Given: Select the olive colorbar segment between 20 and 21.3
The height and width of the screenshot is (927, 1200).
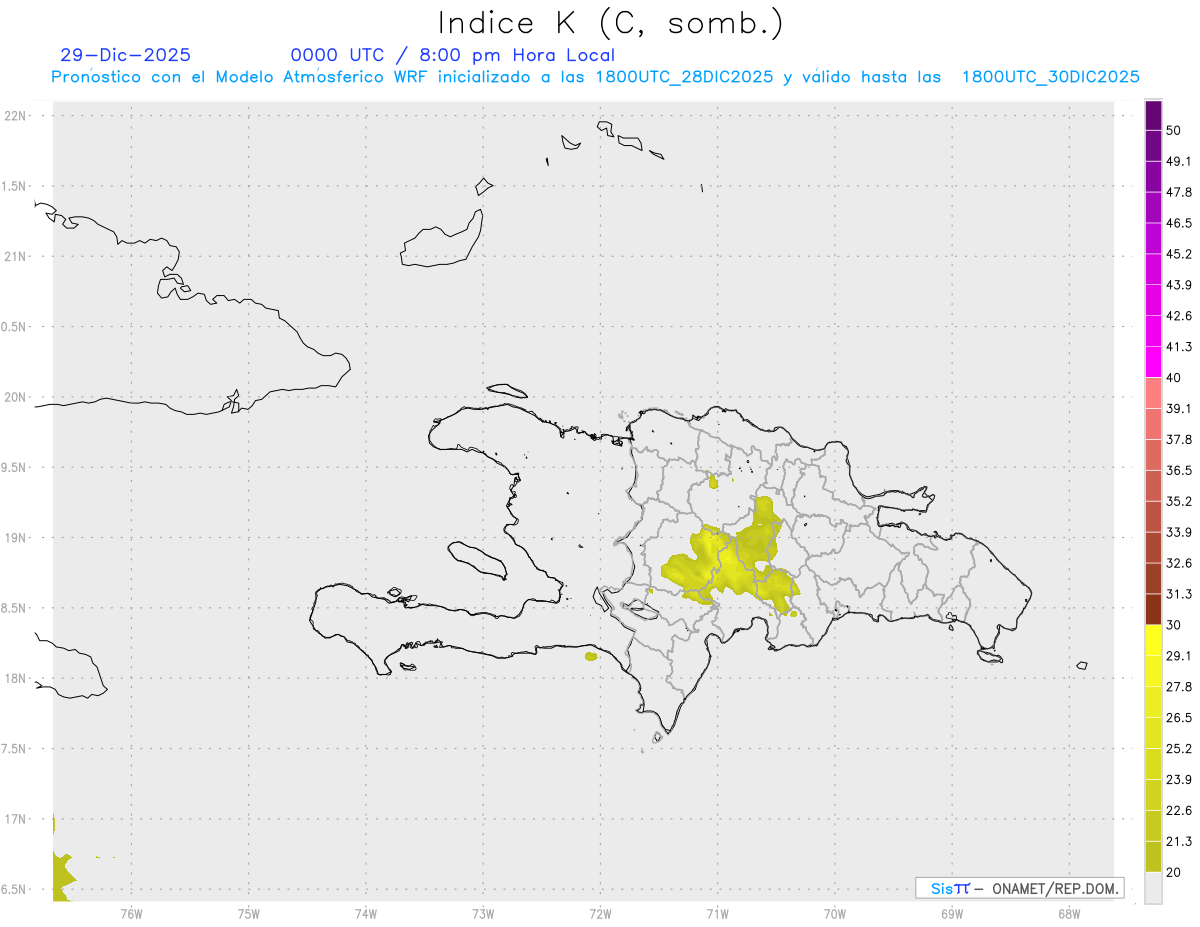Looking at the screenshot, I should tap(1153, 856).
